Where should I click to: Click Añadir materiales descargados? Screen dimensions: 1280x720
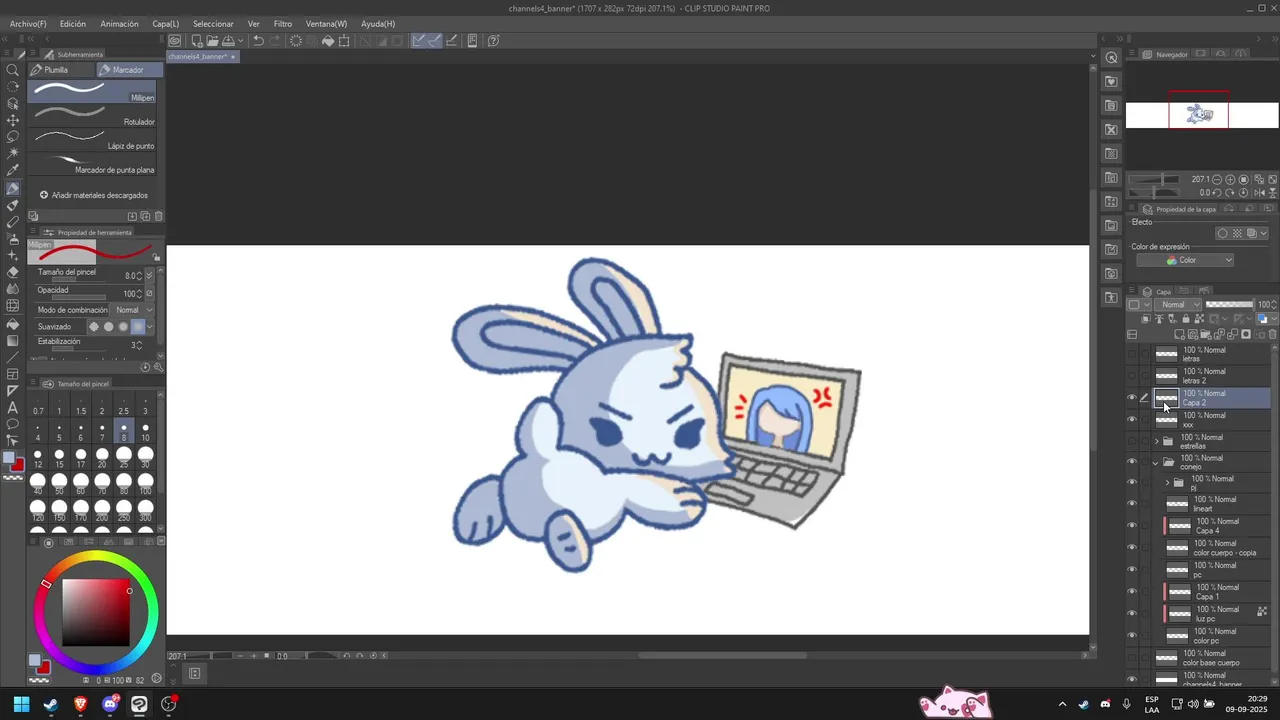94,195
